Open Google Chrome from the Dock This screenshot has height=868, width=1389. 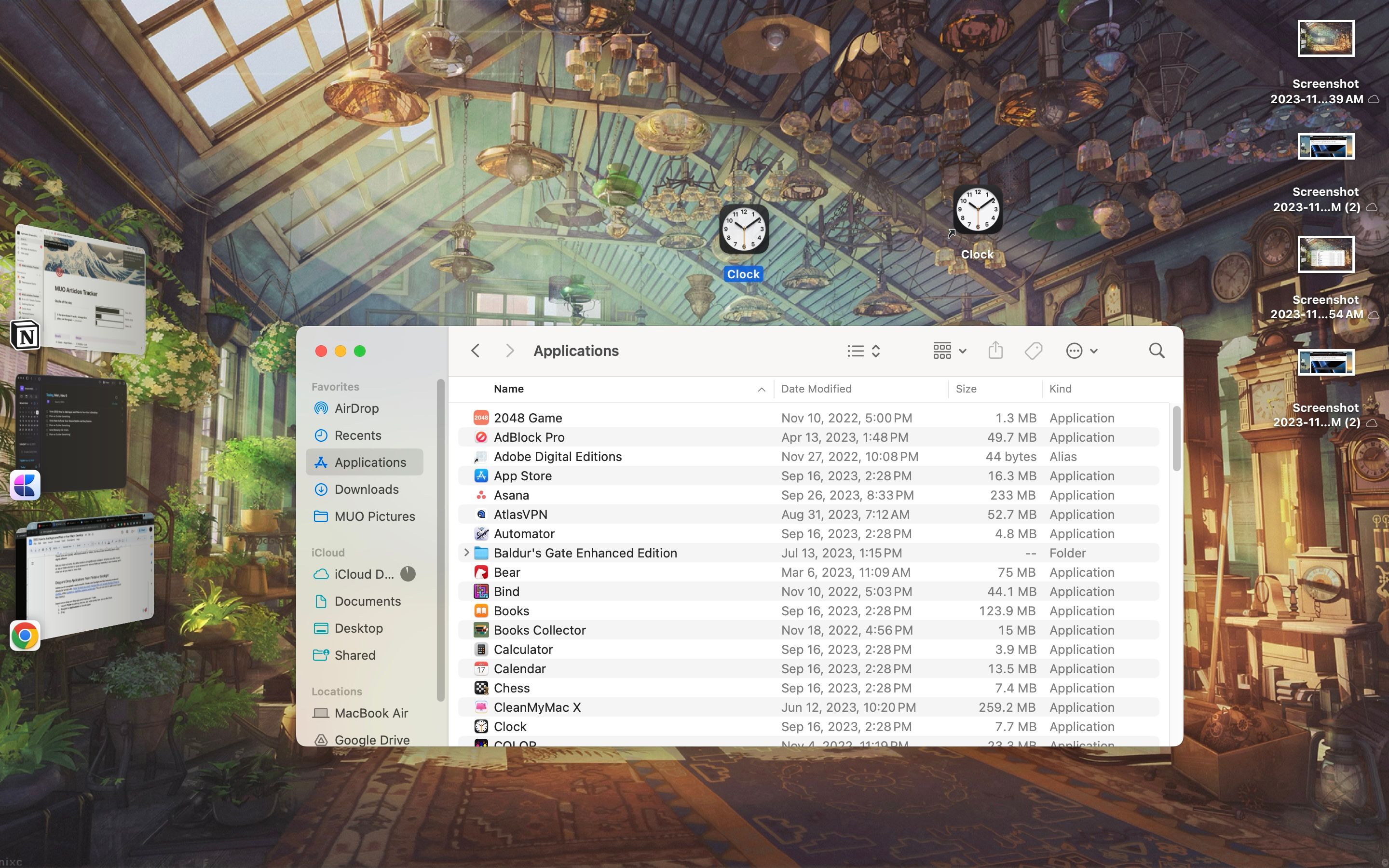[x=25, y=635]
